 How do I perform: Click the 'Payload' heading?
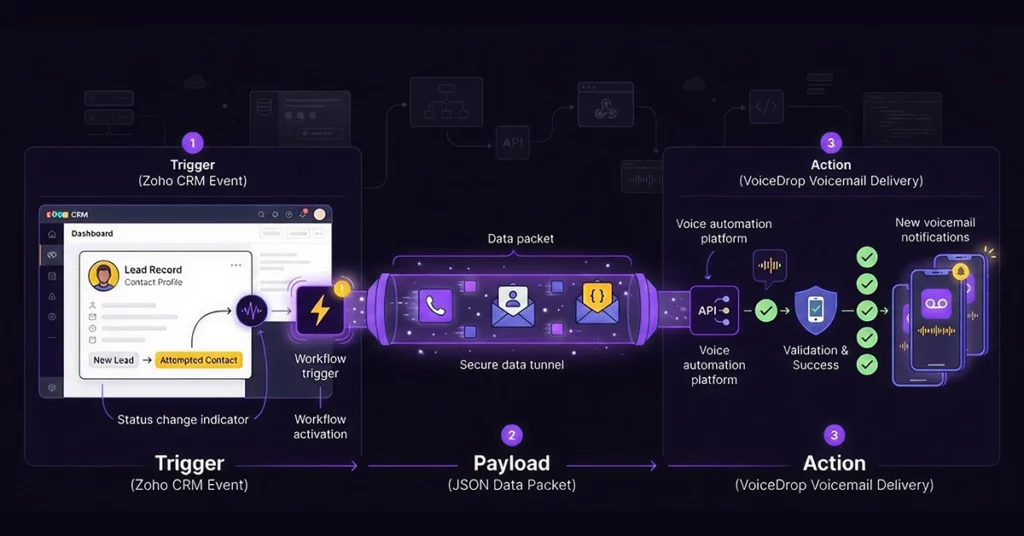[x=511, y=463]
